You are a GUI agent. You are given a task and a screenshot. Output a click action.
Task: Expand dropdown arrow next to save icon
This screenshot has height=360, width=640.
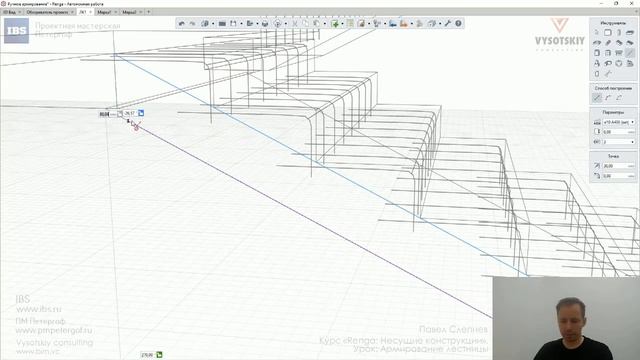(x=241, y=24)
